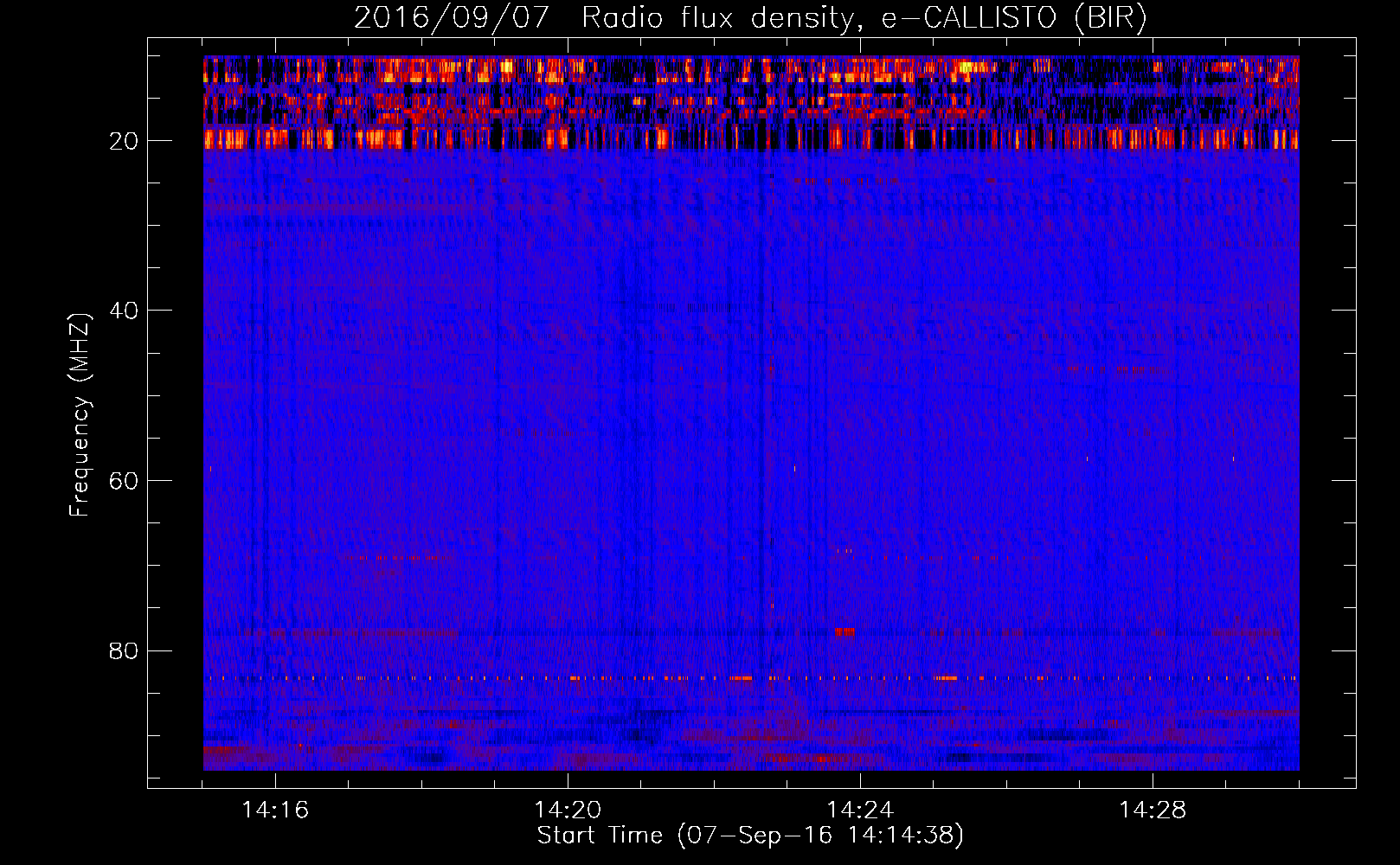Click the '14:24' time tick label
Viewport: 1400px width, 865px height.
tap(860, 810)
